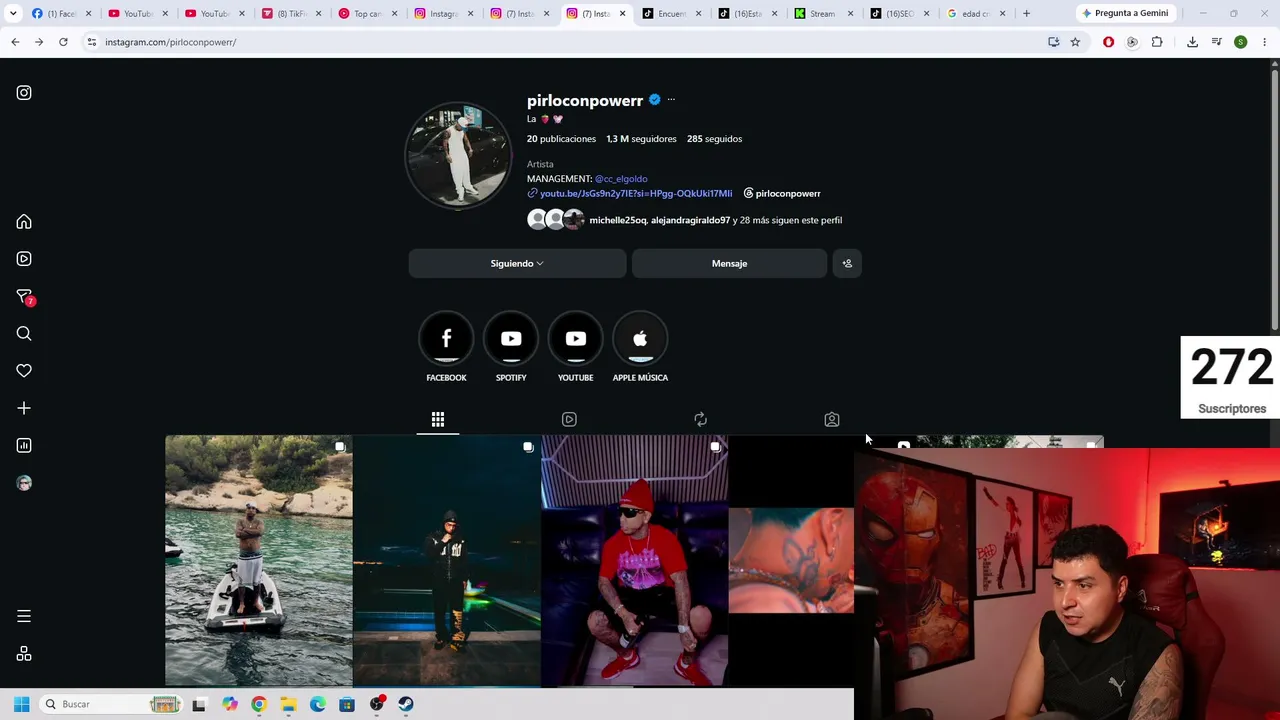Open the tab search dropdown arrow

pos(13,13)
